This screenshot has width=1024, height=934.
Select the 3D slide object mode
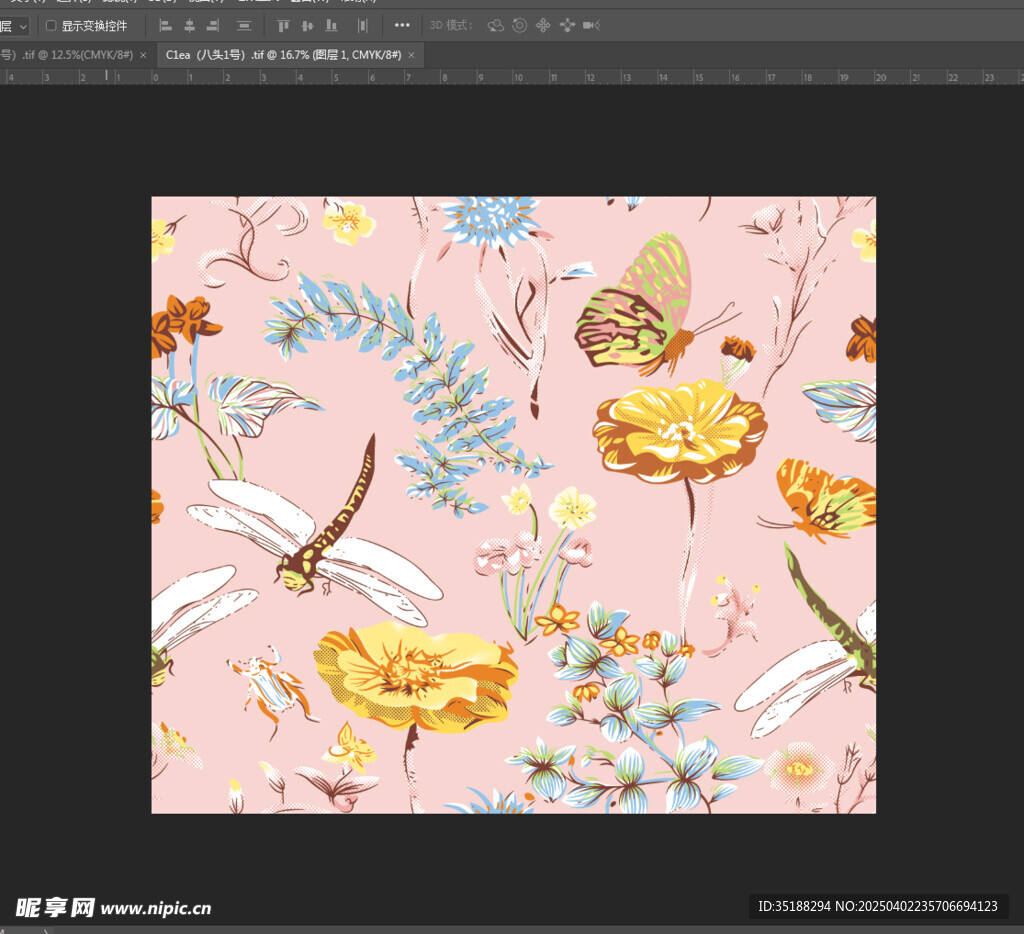pos(567,25)
